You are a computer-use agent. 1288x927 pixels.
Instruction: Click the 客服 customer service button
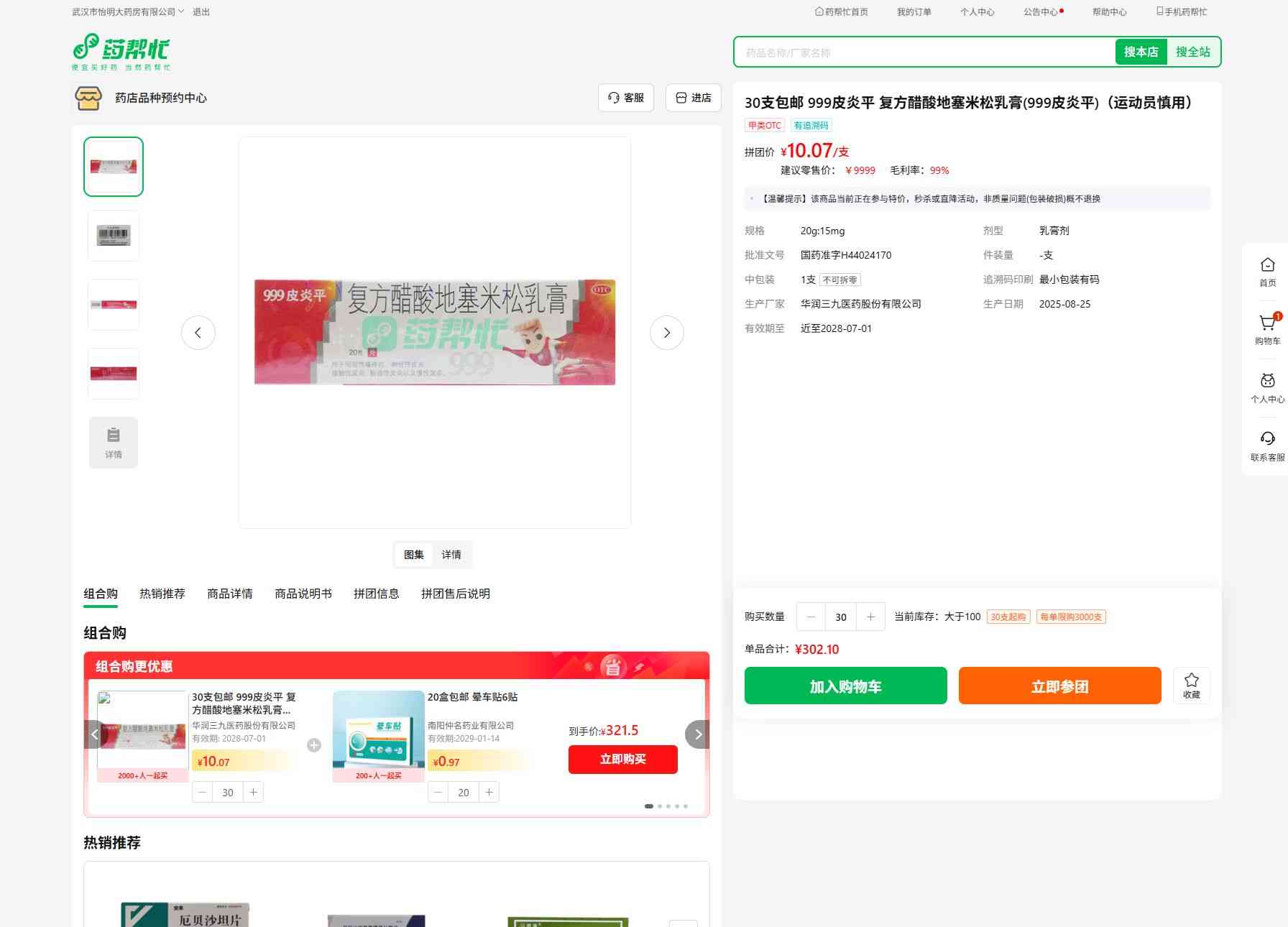(625, 98)
